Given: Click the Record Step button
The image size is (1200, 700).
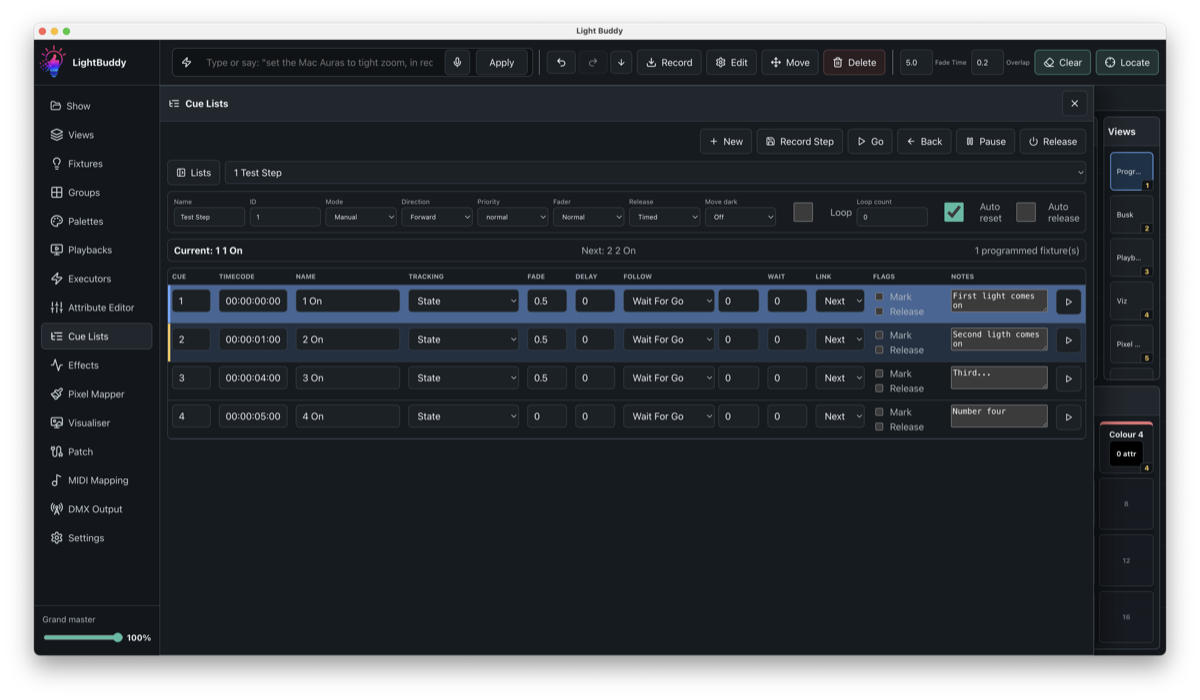Looking at the screenshot, I should click(800, 142).
